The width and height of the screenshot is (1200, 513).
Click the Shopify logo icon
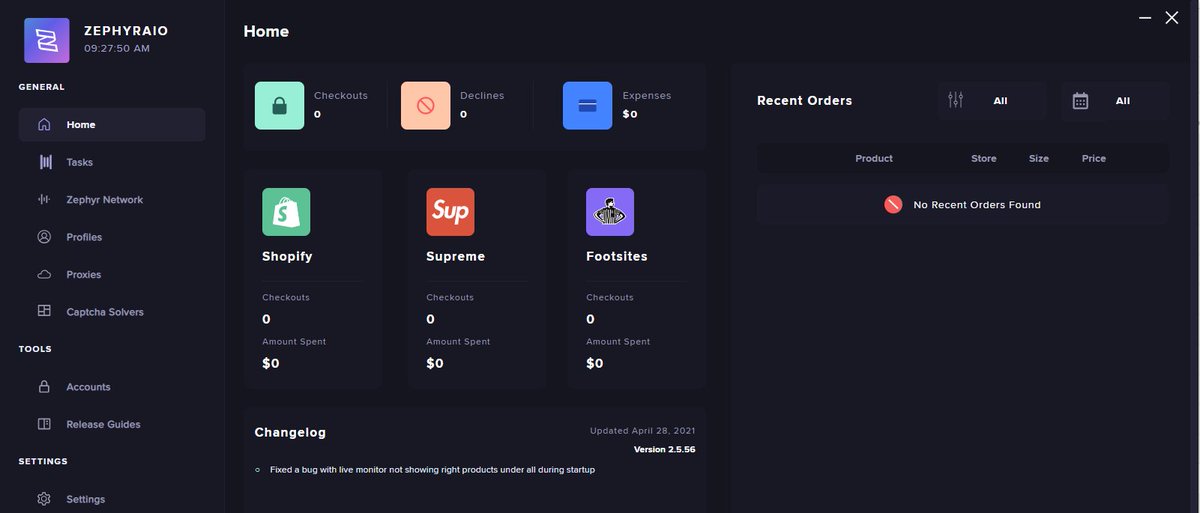pyautogui.click(x=286, y=212)
